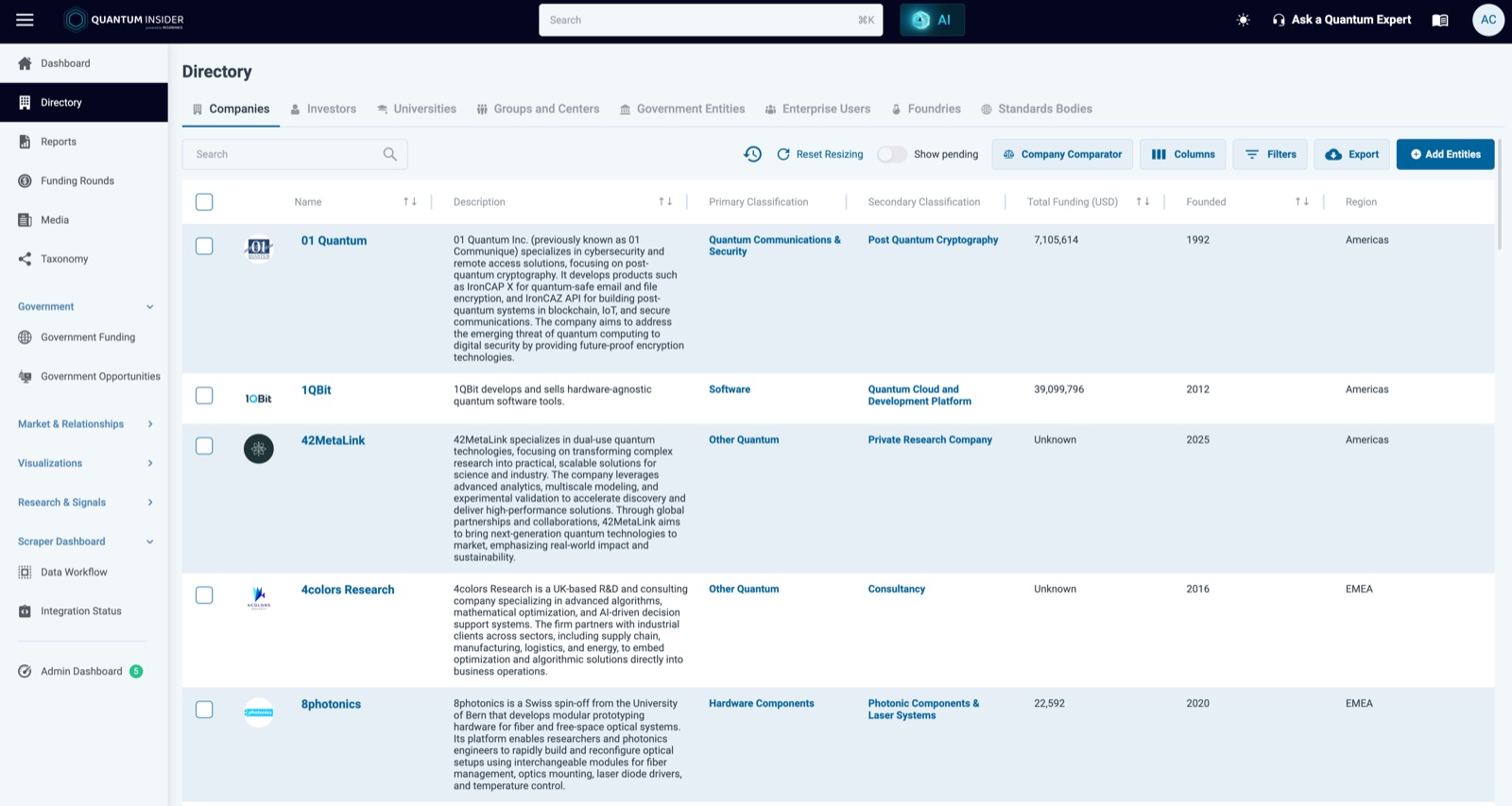The height and width of the screenshot is (806, 1512).
Task: Open the hamburger menu icon
Action: pos(25,20)
